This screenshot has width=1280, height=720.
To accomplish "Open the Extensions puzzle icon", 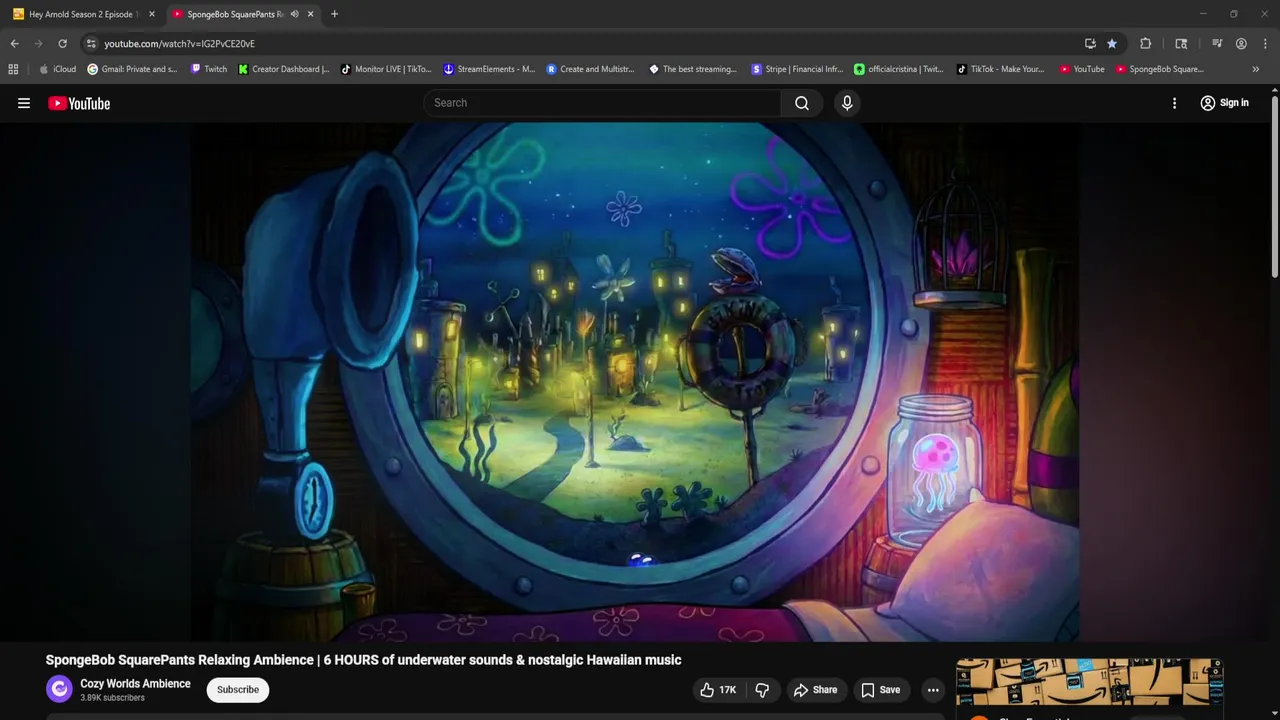I will point(1146,44).
